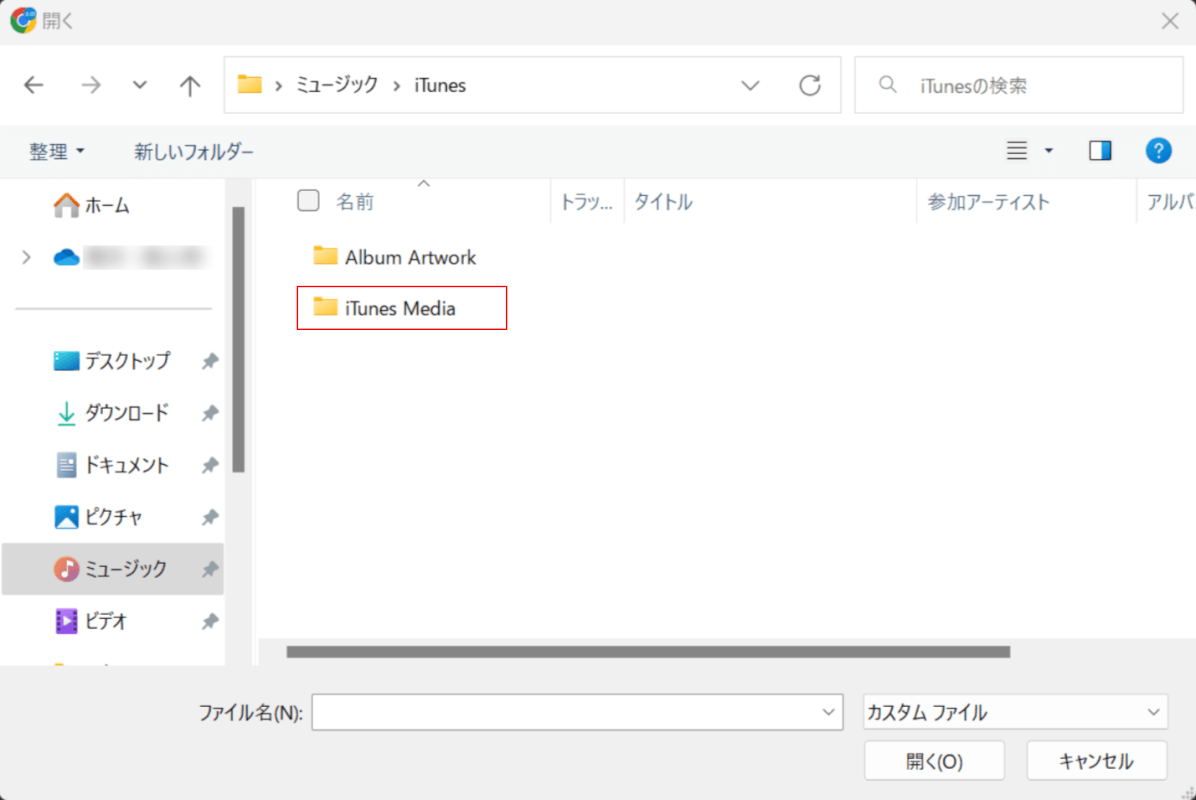Open ミュージック in the sidebar

point(112,569)
